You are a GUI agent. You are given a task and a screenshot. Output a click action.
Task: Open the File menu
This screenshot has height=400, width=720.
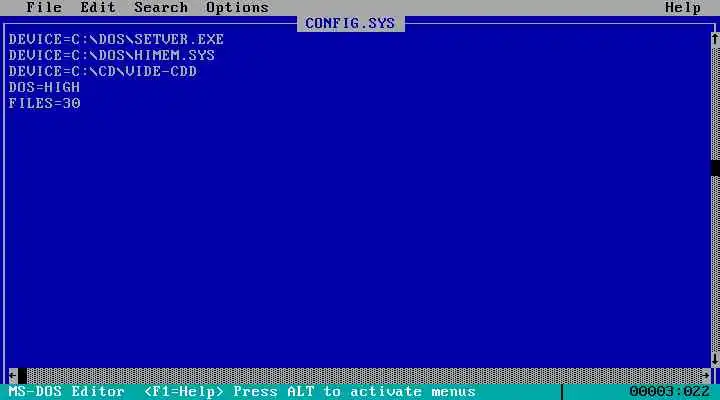pyautogui.click(x=44, y=8)
